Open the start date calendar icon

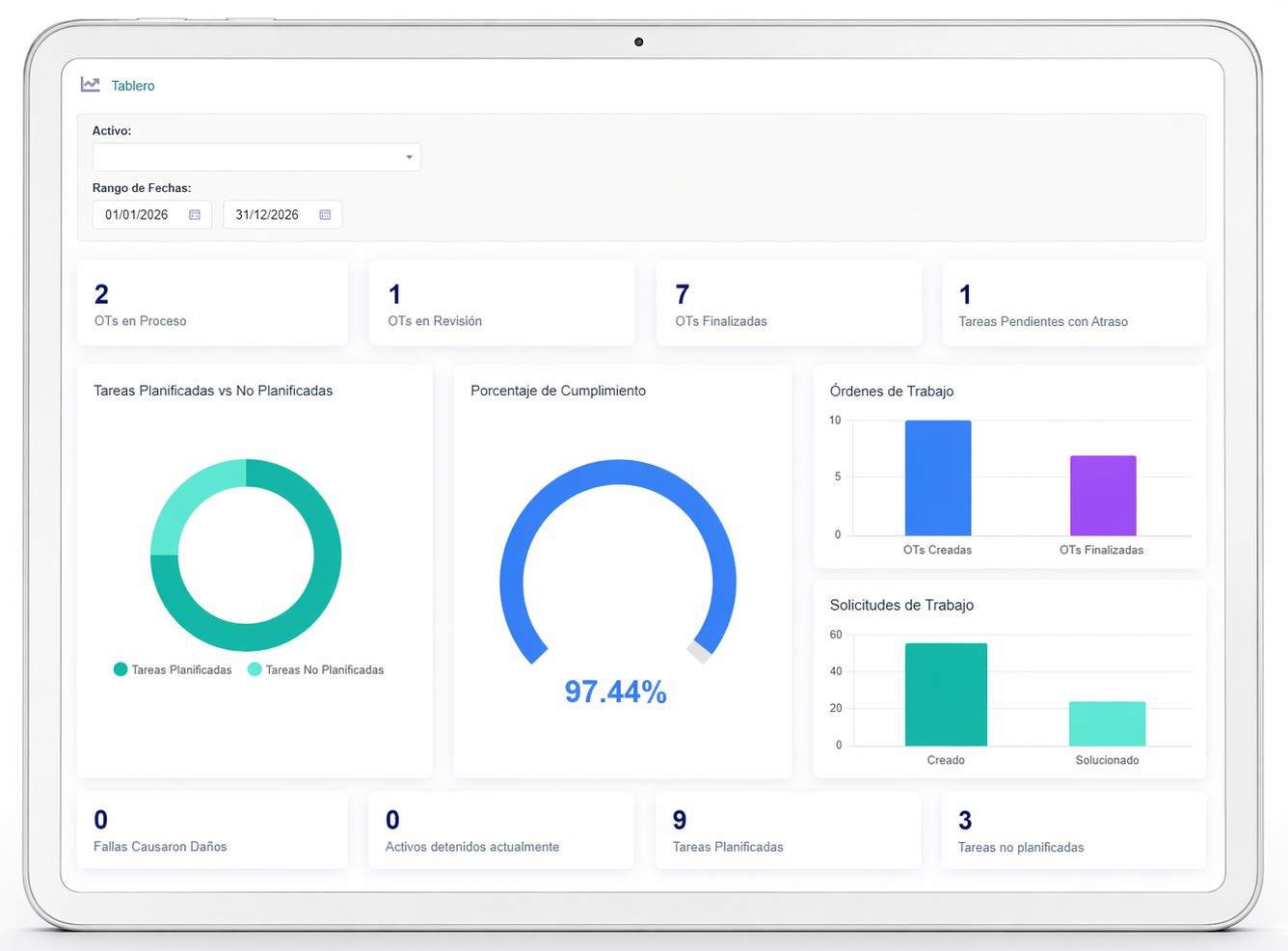click(x=196, y=214)
